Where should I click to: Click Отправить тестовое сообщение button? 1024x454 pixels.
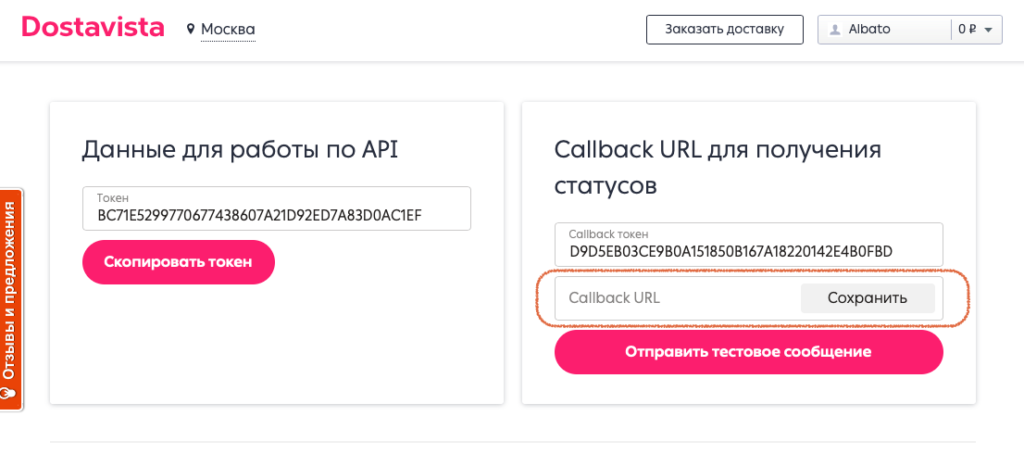(x=748, y=352)
